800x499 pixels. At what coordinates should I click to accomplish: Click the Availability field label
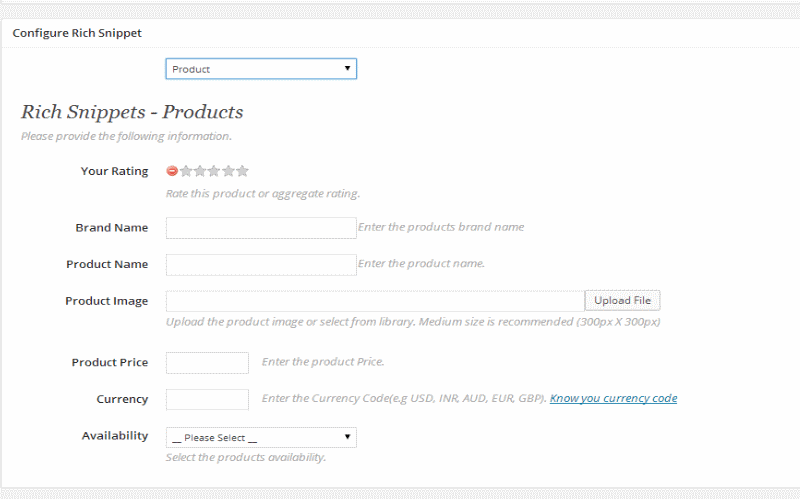(x=115, y=436)
